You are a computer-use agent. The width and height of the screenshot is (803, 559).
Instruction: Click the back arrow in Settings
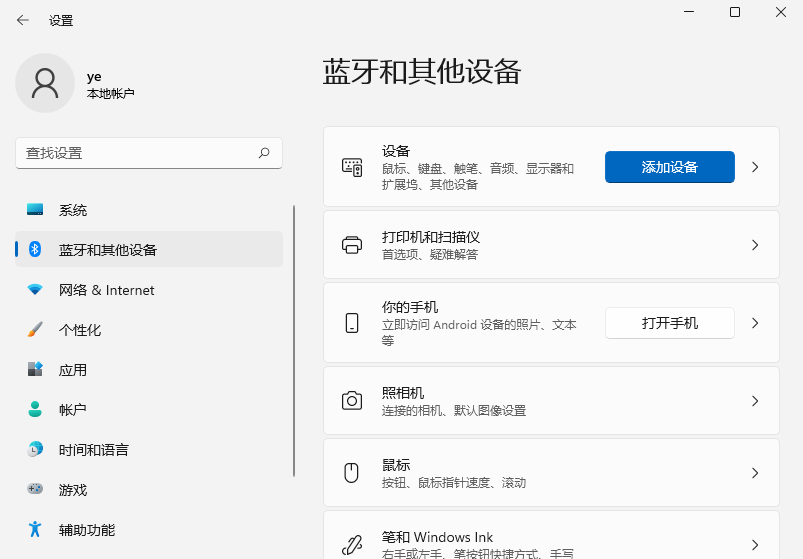[23, 20]
